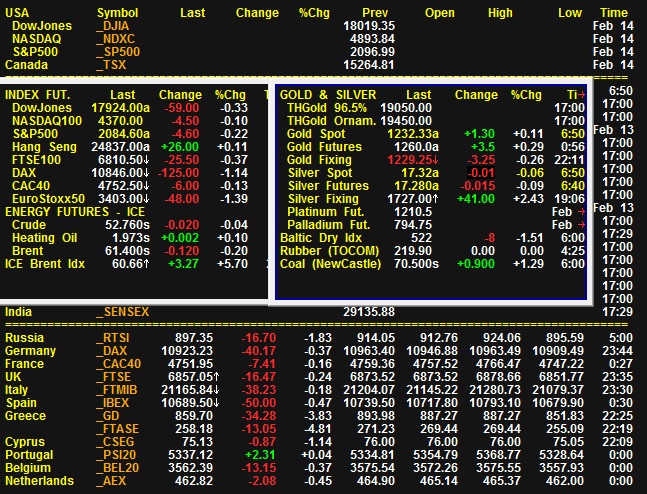This screenshot has width=647, height=494.
Task: Select EuroStoxx50 futures label
Action: [x=48, y=199]
